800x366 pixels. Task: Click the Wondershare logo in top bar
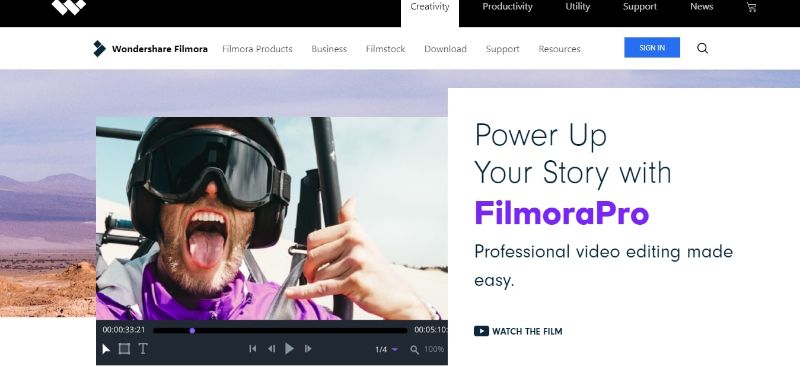(x=69, y=7)
